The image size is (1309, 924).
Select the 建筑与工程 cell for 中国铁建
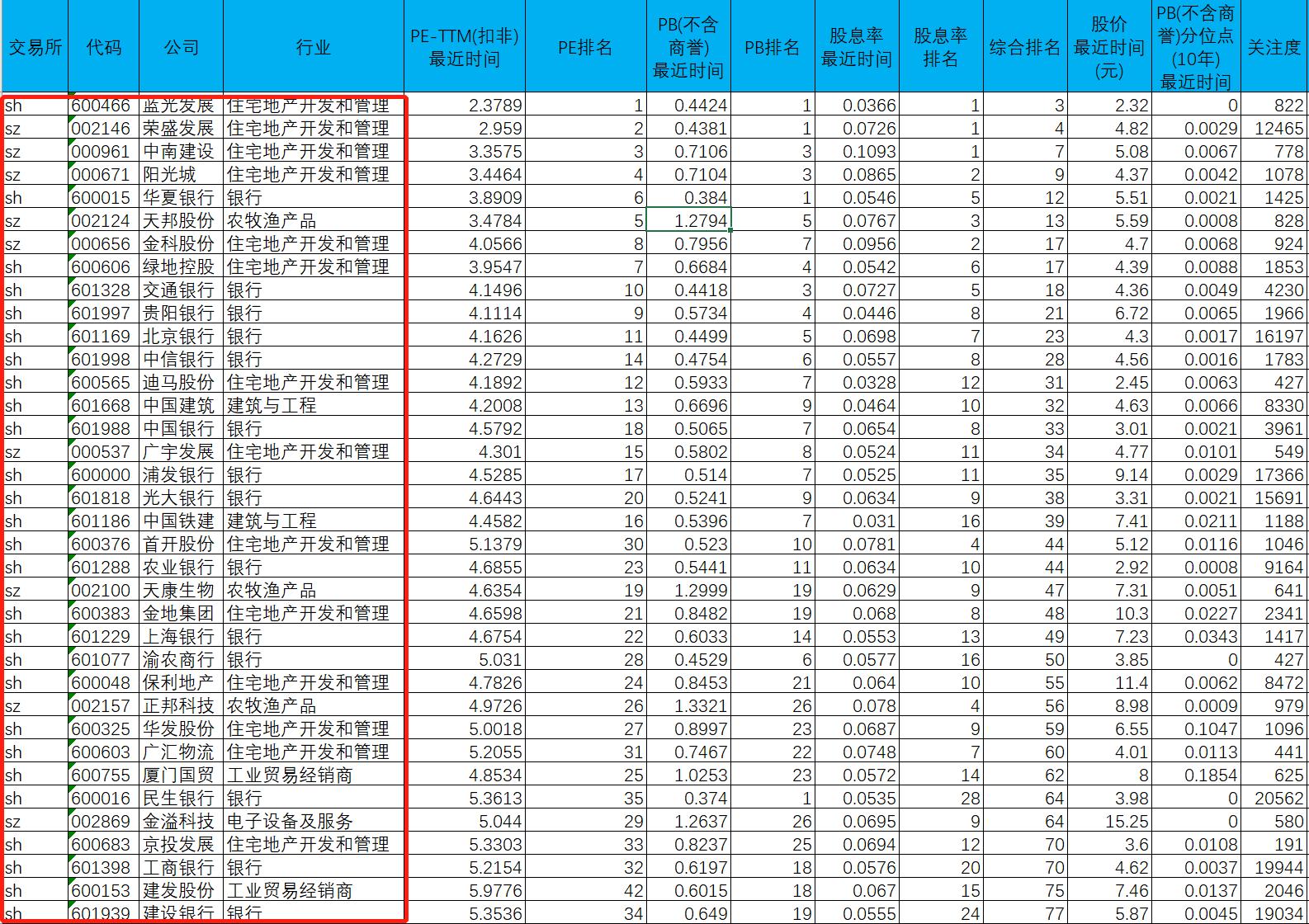(x=314, y=521)
